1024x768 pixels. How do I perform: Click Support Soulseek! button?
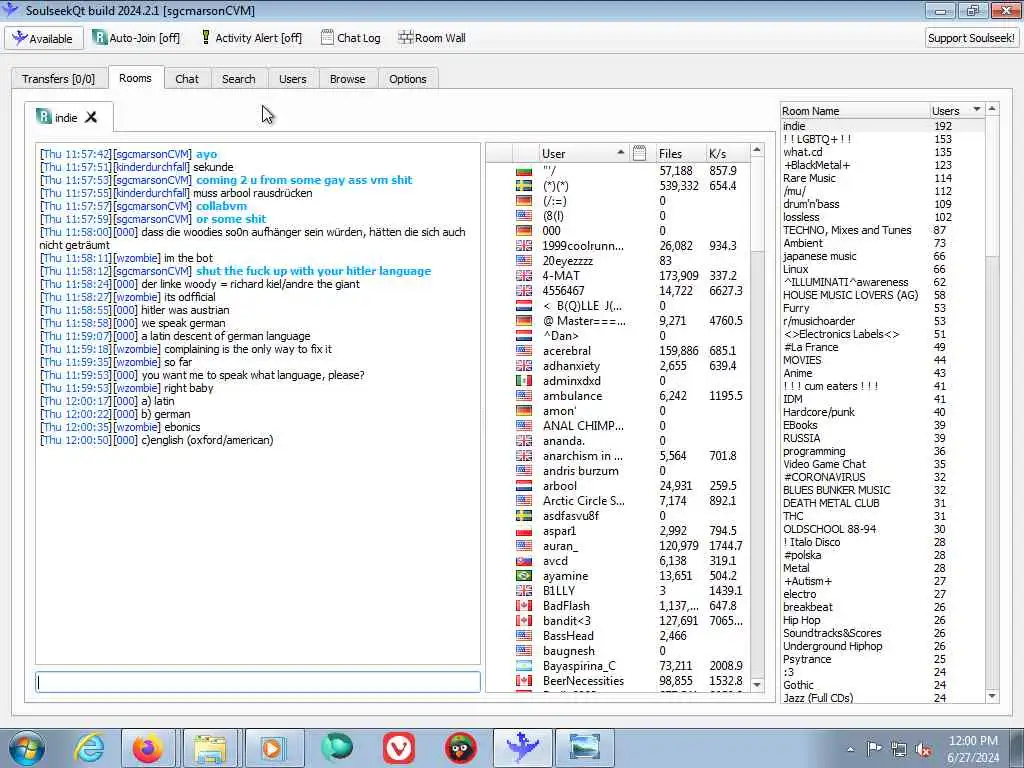pos(971,38)
